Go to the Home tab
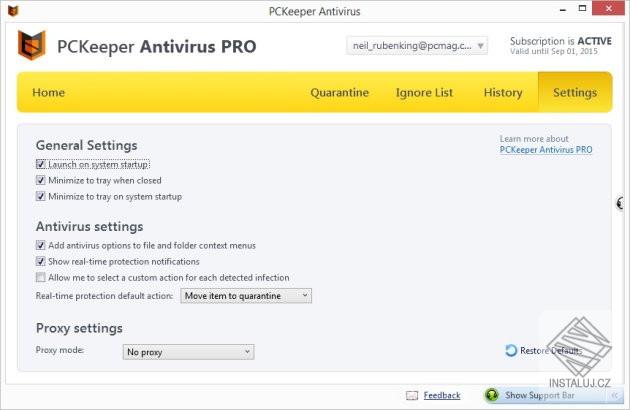The image size is (630, 410). pyautogui.click(x=49, y=92)
